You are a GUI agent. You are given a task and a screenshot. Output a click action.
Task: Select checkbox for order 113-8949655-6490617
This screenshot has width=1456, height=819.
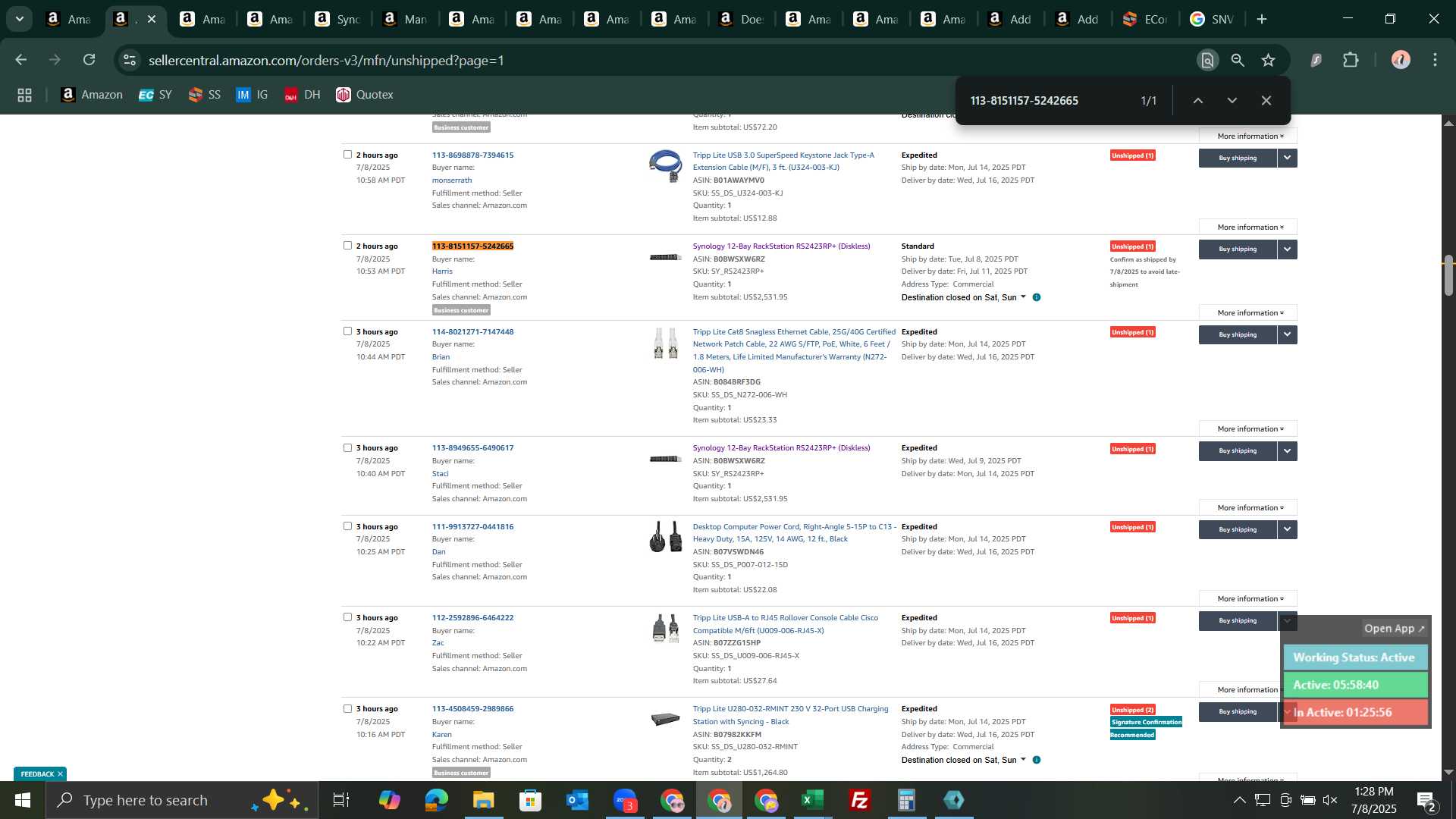tap(347, 448)
